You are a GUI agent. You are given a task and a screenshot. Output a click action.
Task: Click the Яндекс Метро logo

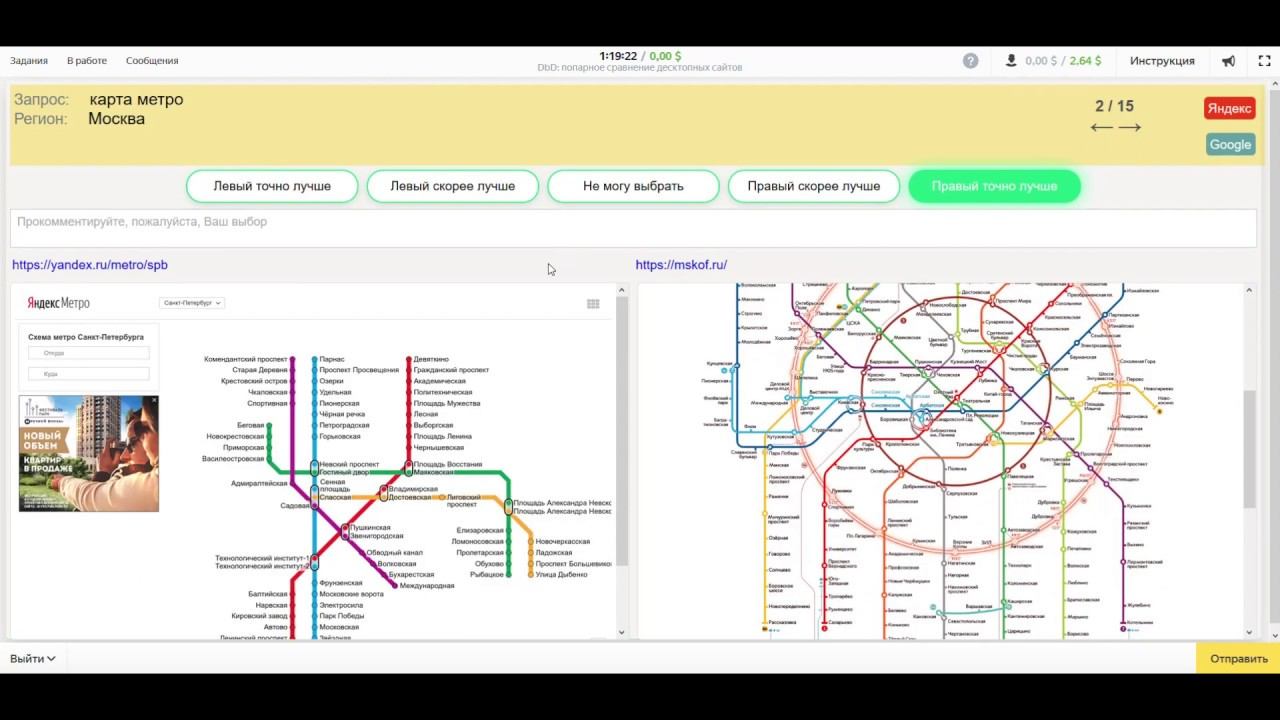[58, 303]
